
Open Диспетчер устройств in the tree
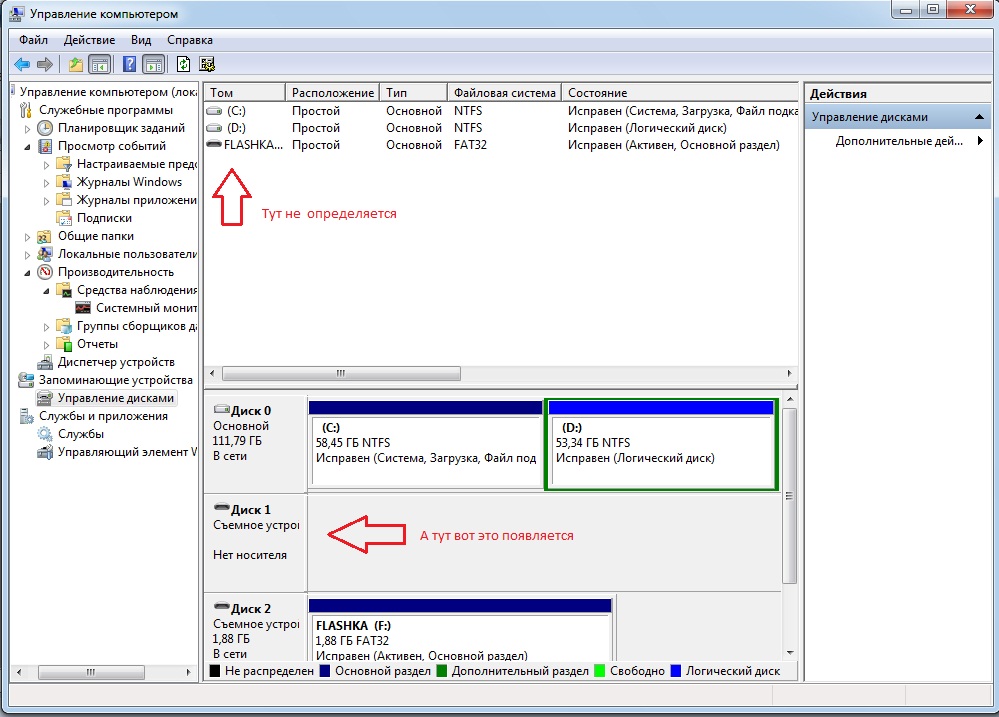click(x=116, y=362)
